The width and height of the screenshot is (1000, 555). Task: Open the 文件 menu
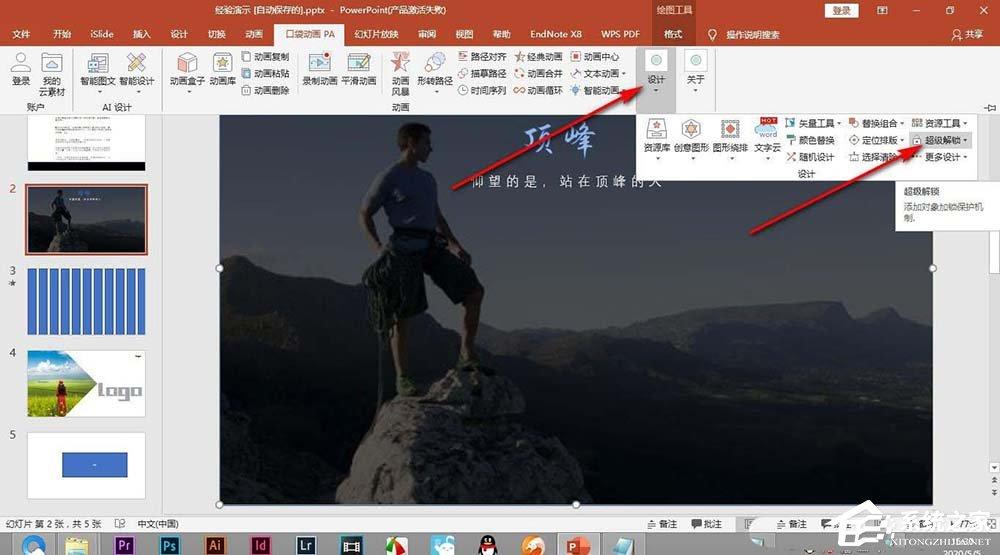[x=21, y=34]
